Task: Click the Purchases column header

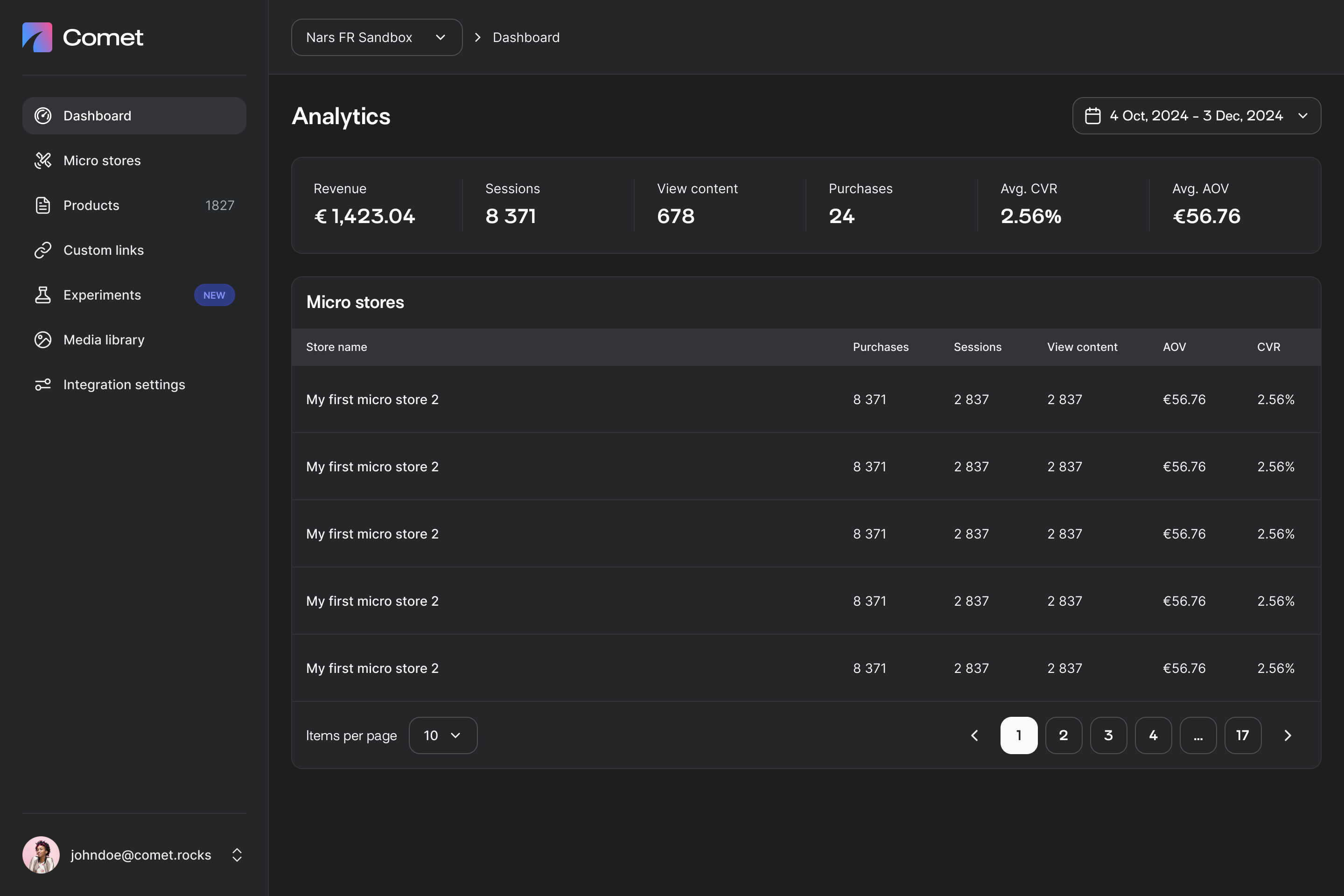Action: tap(881, 347)
